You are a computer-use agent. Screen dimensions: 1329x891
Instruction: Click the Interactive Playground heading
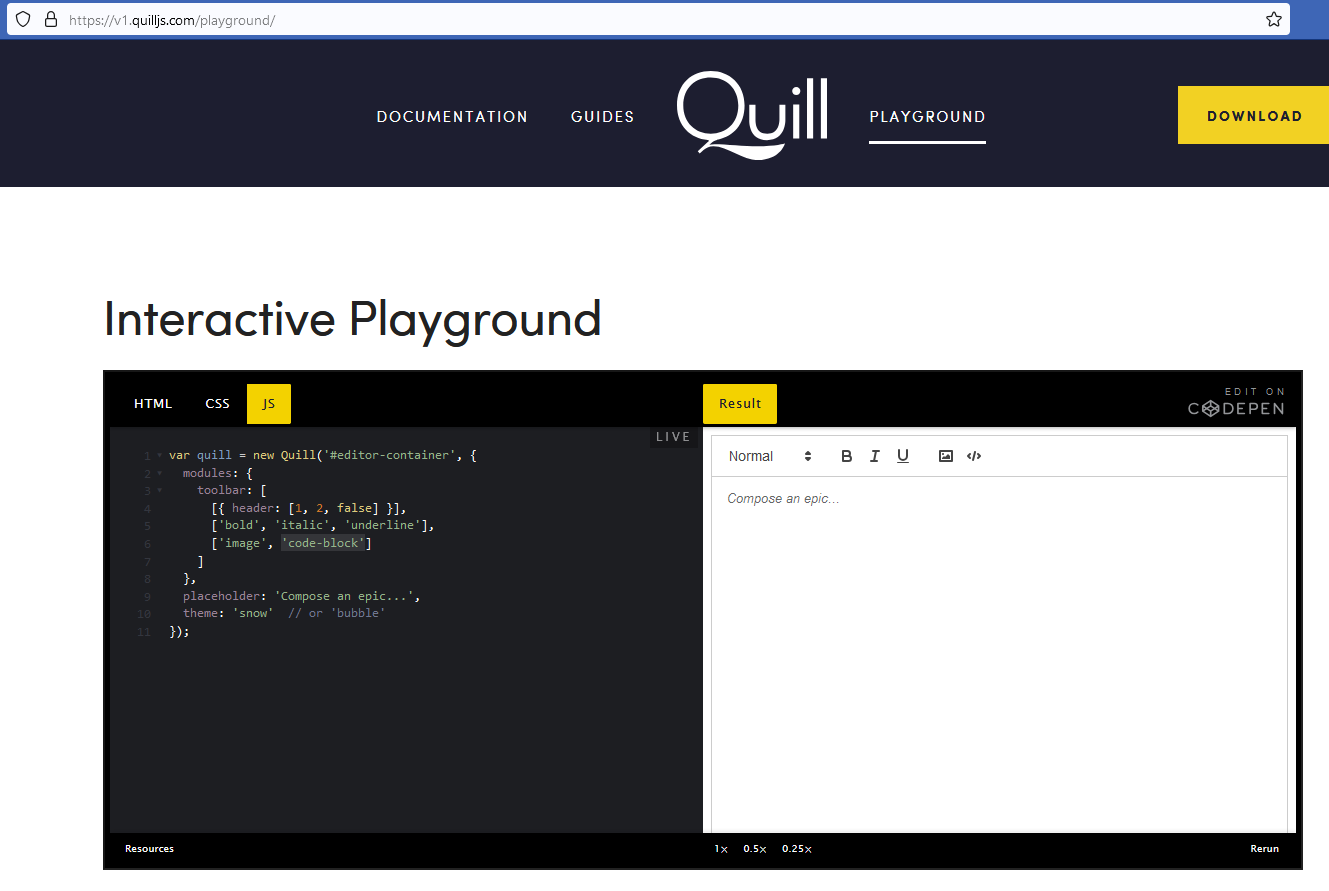tap(352, 319)
